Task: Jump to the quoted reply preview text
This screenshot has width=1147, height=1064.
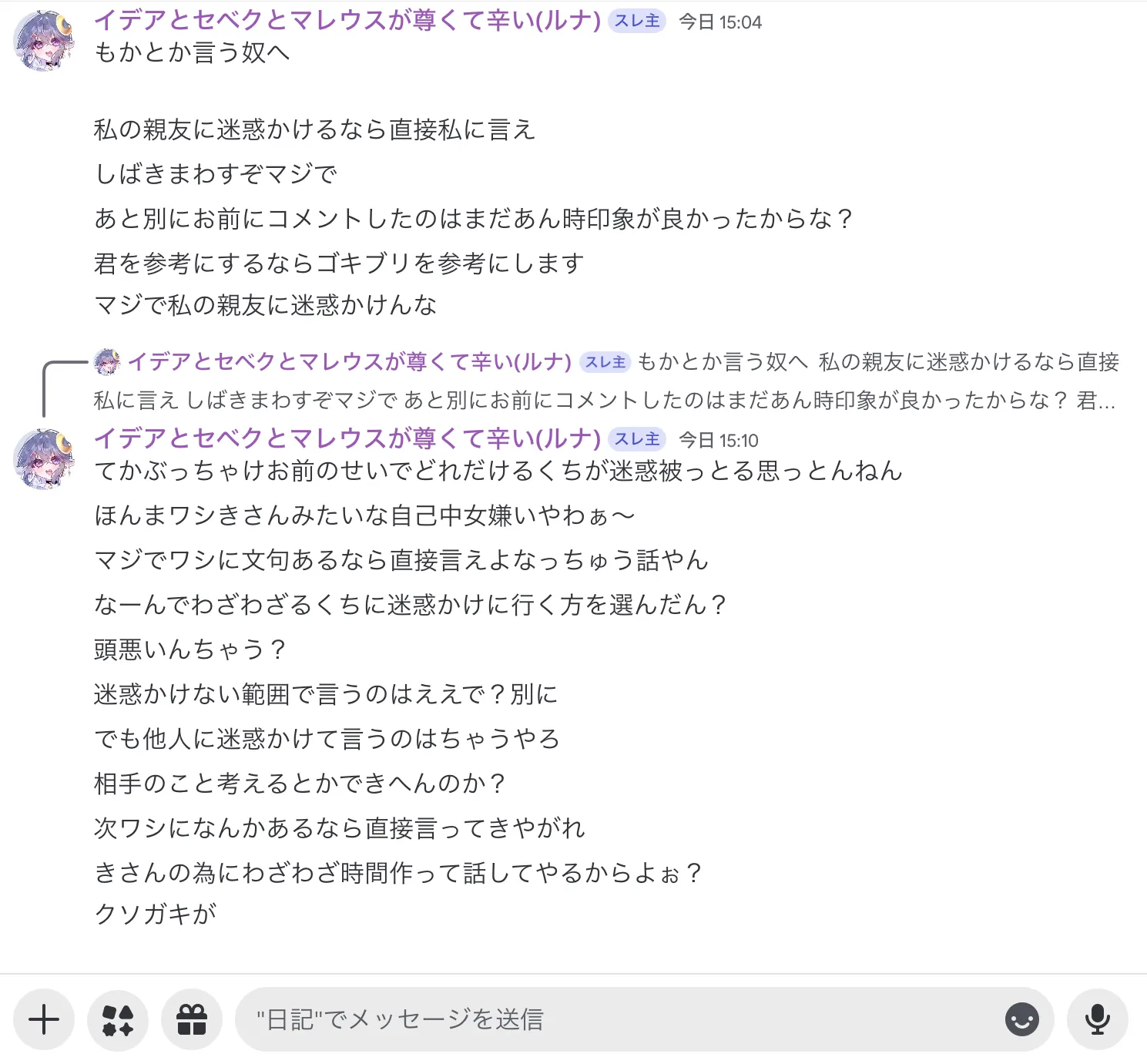Action: [x=606, y=381]
